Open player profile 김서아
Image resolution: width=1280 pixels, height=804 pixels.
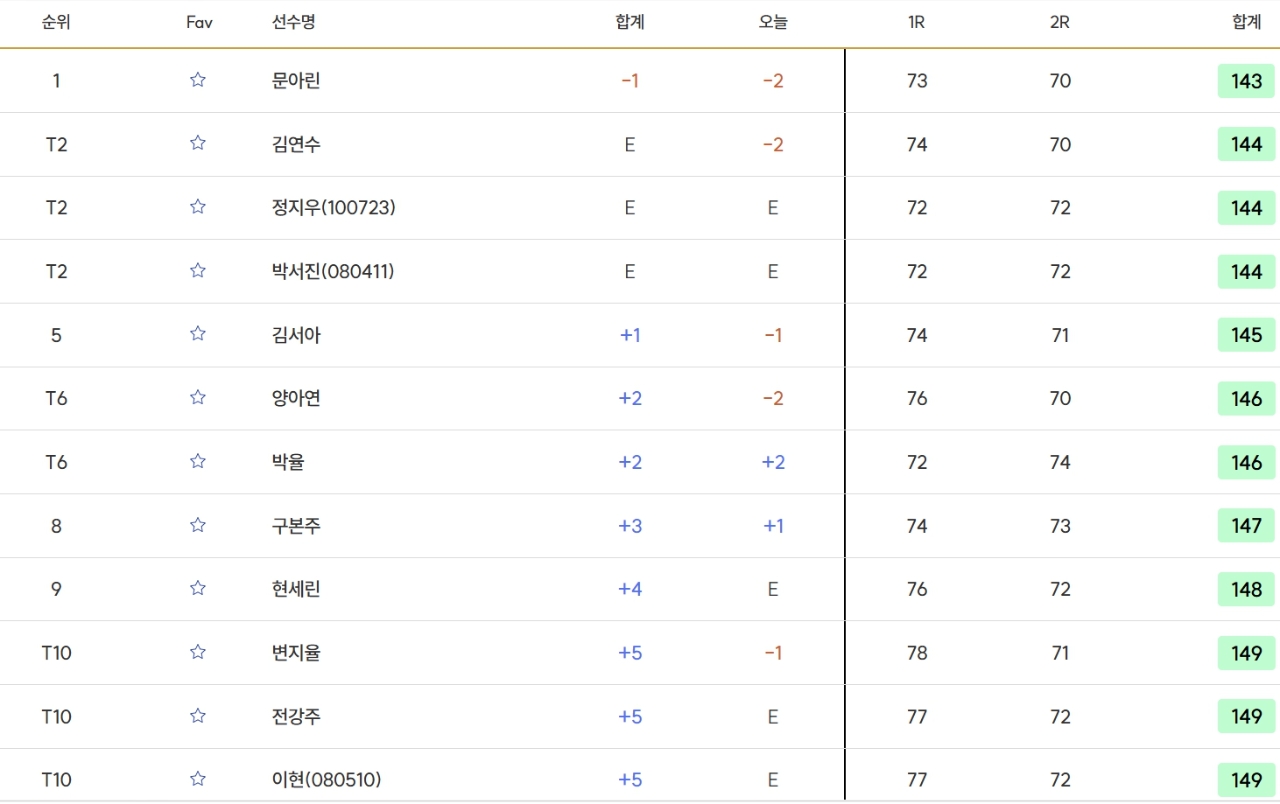[296, 335]
